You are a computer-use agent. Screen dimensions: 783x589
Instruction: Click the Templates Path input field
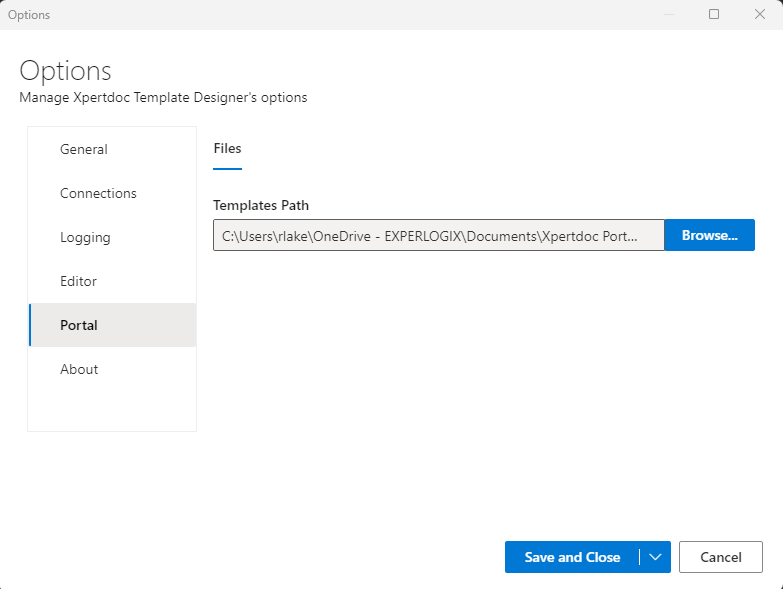pos(438,235)
